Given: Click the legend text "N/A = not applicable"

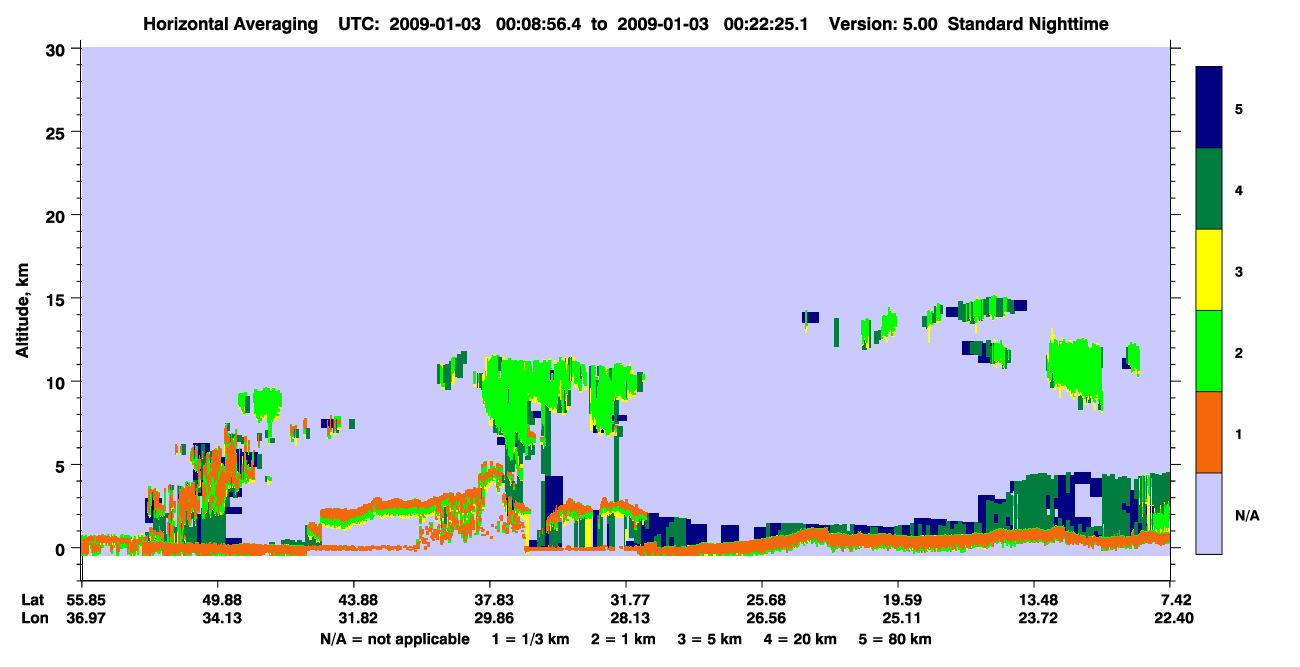Looking at the screenshot, I should pos(395,639).
